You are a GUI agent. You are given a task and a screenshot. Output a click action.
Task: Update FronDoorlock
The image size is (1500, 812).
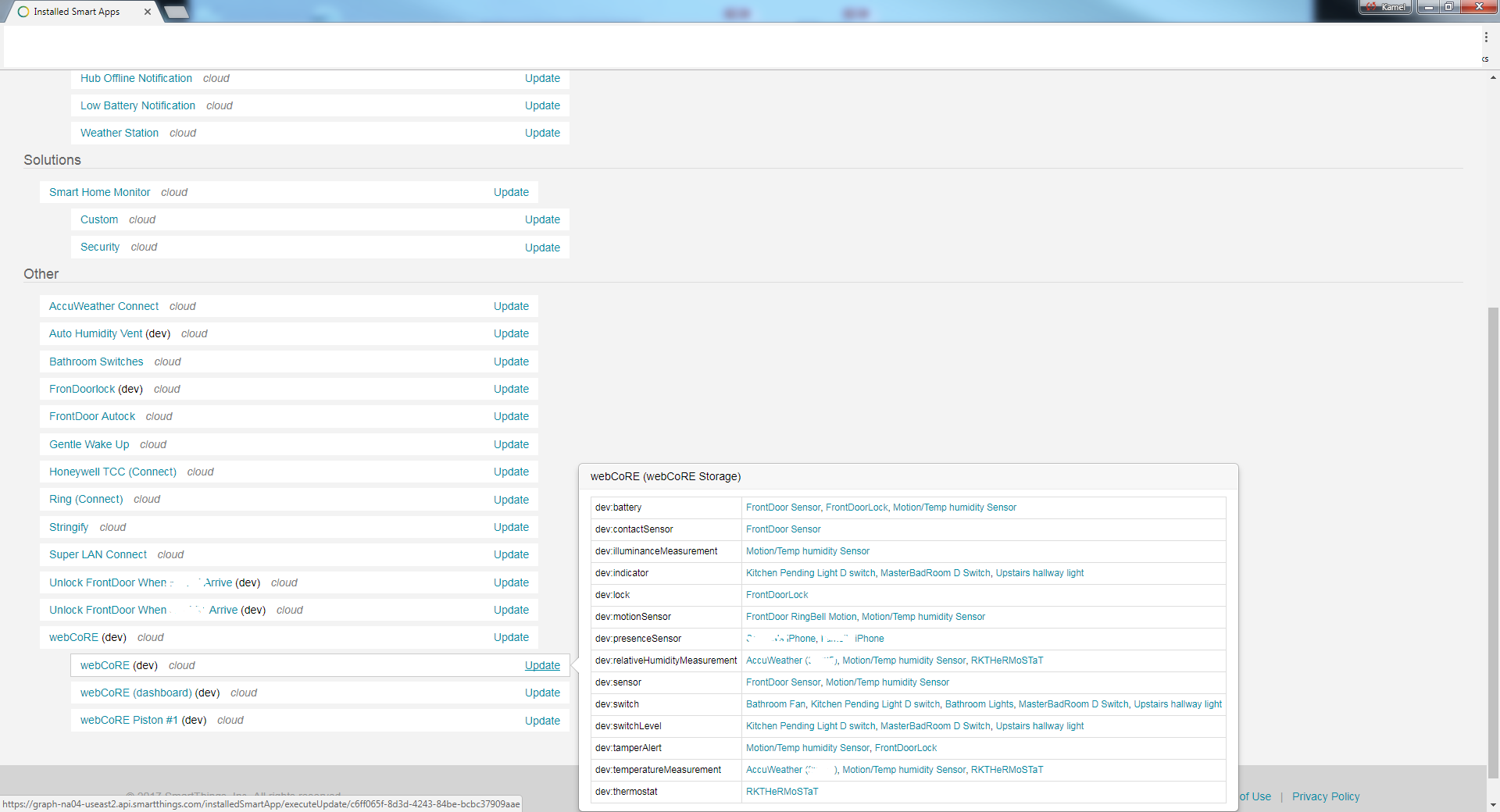click(511, 389)
